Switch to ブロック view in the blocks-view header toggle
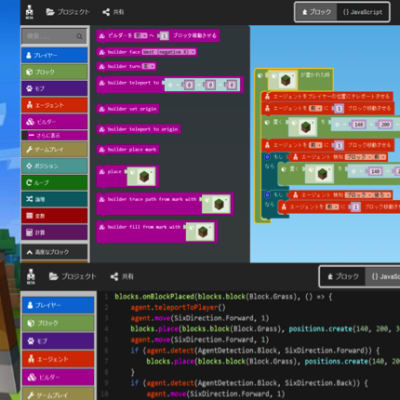 click(x=317, y=12)
